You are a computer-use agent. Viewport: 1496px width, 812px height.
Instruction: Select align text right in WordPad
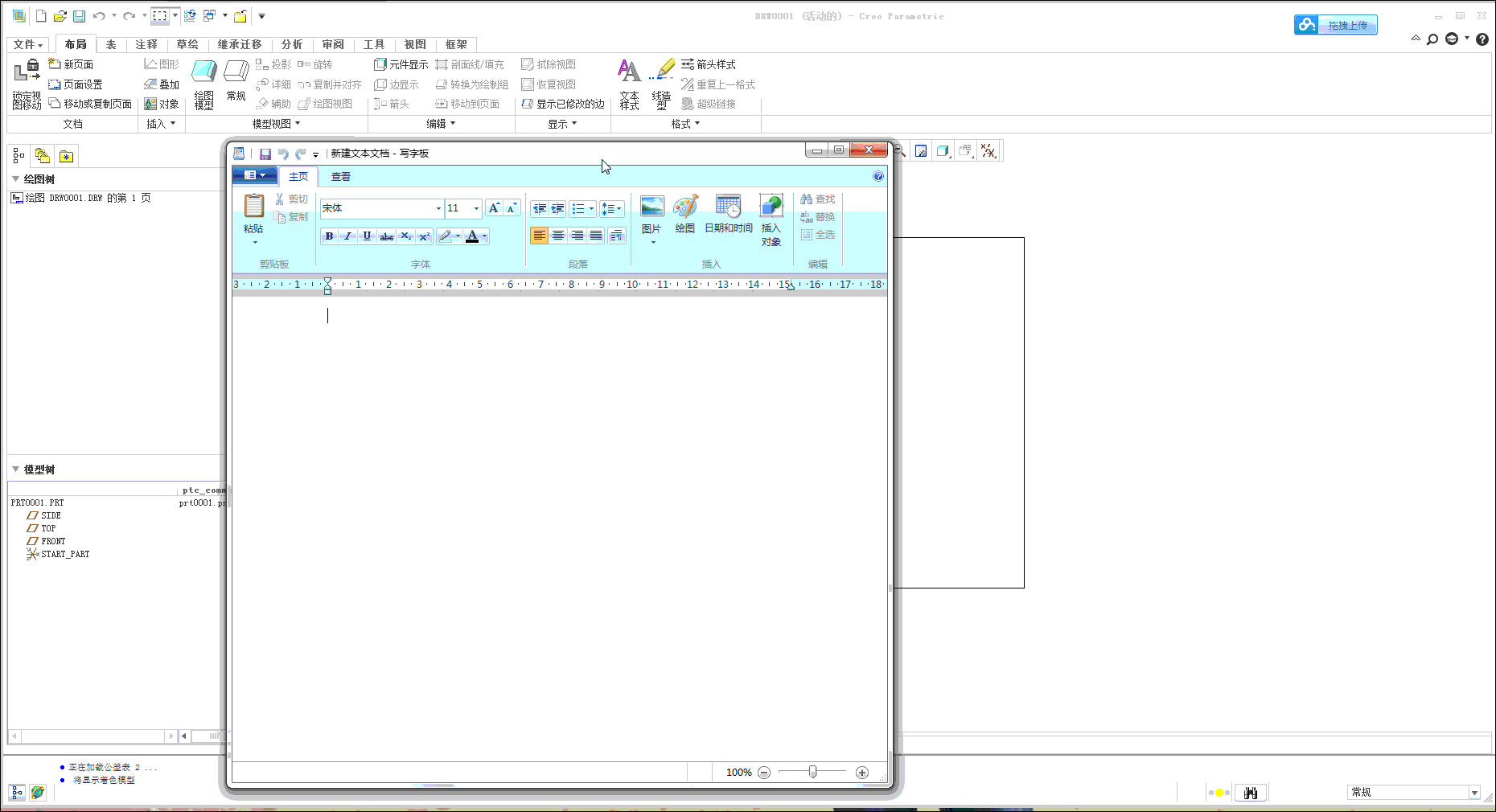pos(577,236)
